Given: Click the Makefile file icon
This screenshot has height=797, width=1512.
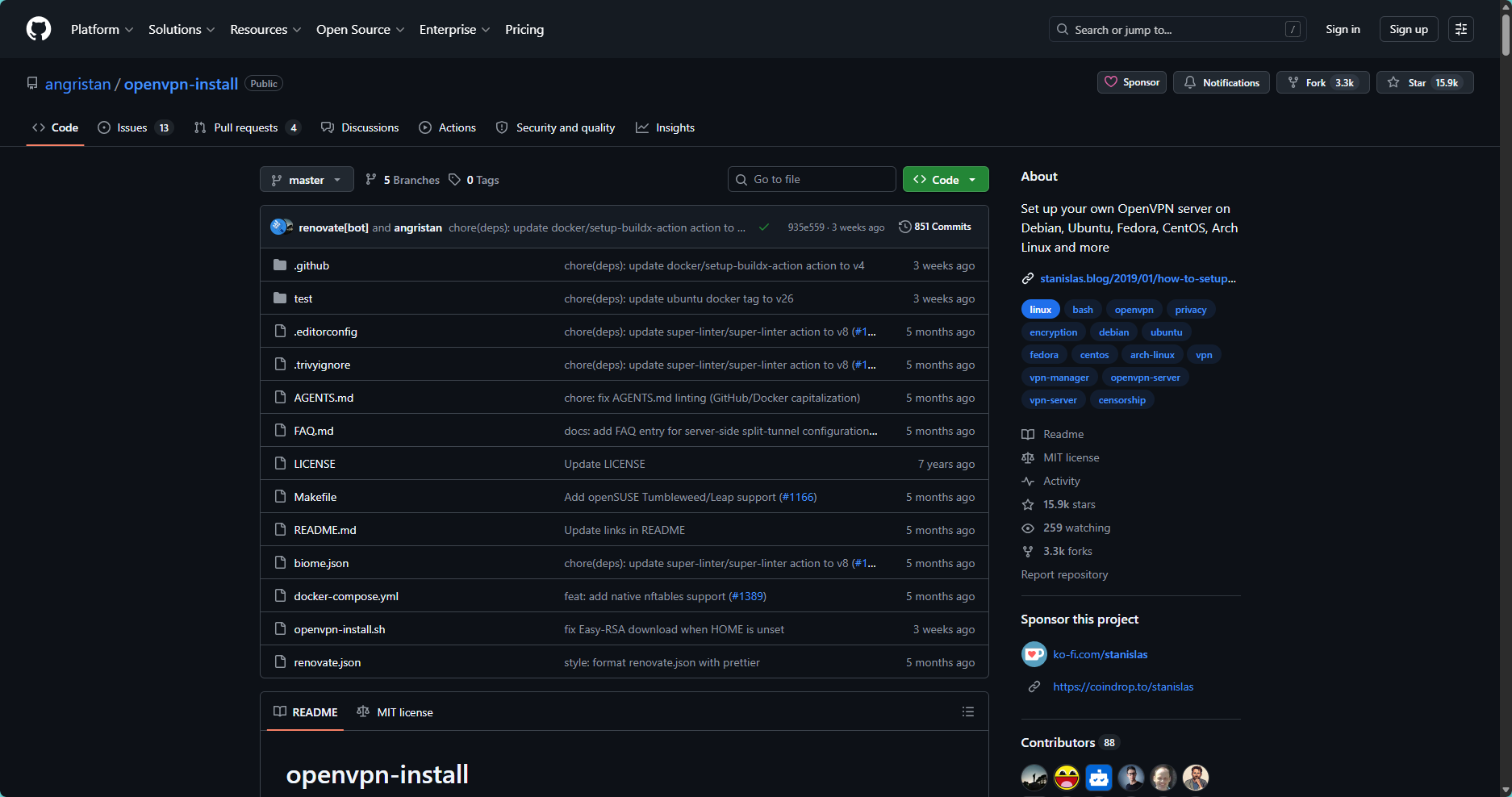Looking at the screenshot, I should point(280,496).
